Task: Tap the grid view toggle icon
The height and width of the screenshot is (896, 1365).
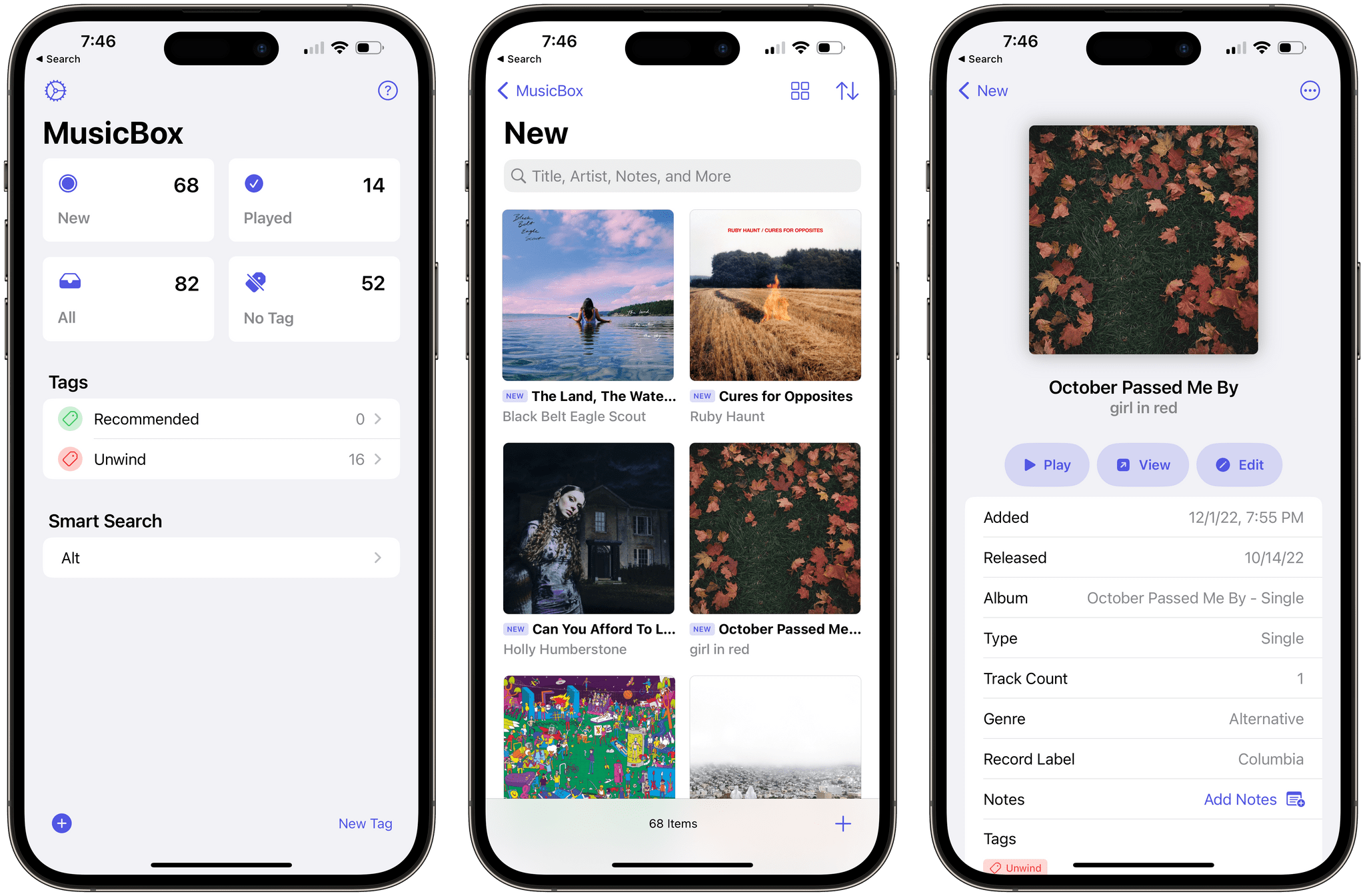Action: point(800,90)
